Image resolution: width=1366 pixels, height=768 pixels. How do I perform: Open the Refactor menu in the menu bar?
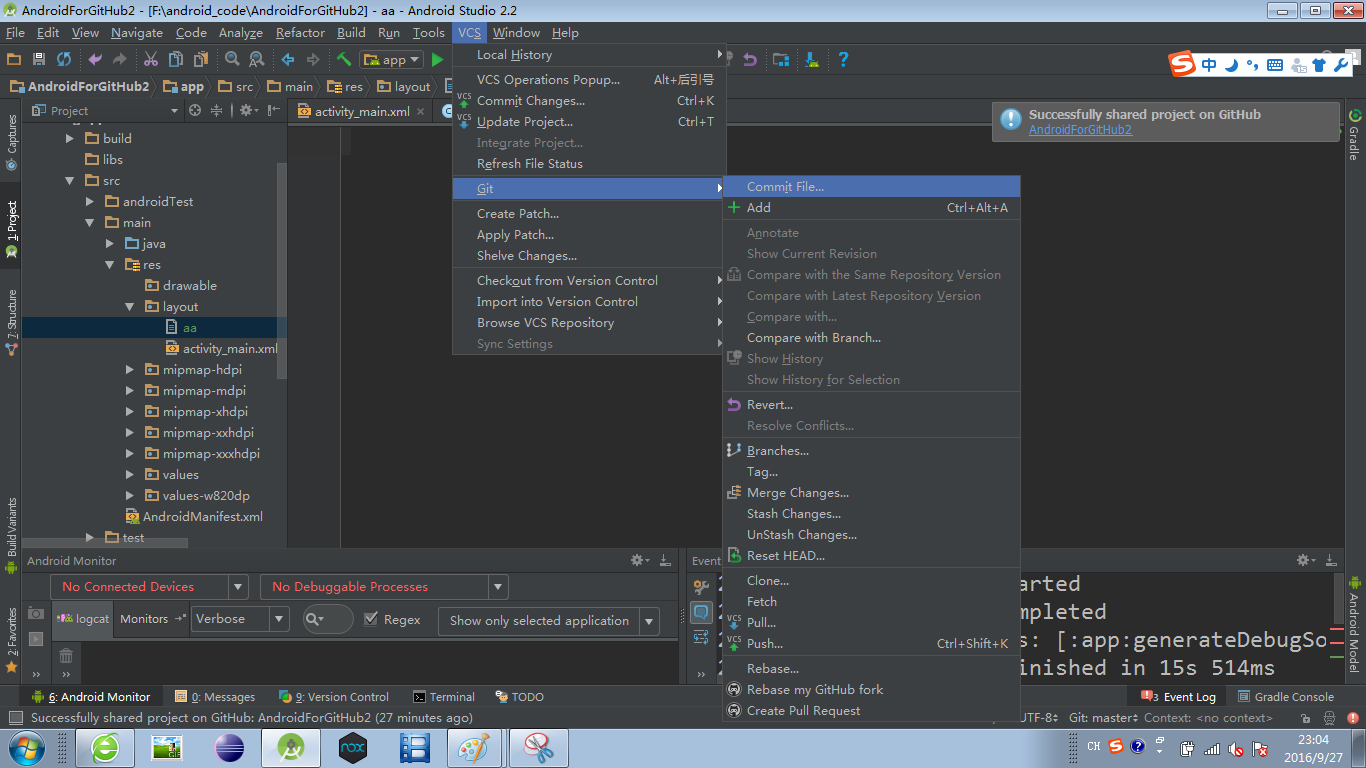[300, 33]
